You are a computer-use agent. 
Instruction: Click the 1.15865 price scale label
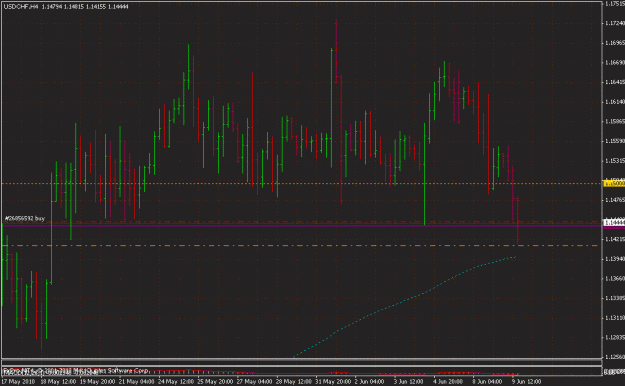(x=615, y=121)
